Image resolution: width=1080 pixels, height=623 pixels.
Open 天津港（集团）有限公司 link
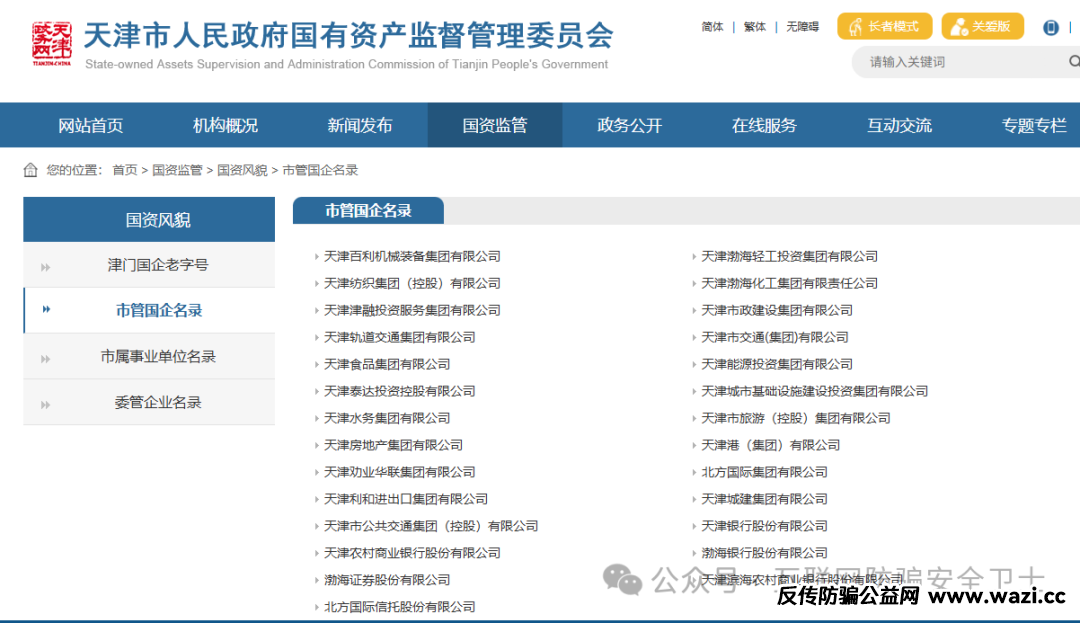tap(771, 445)
